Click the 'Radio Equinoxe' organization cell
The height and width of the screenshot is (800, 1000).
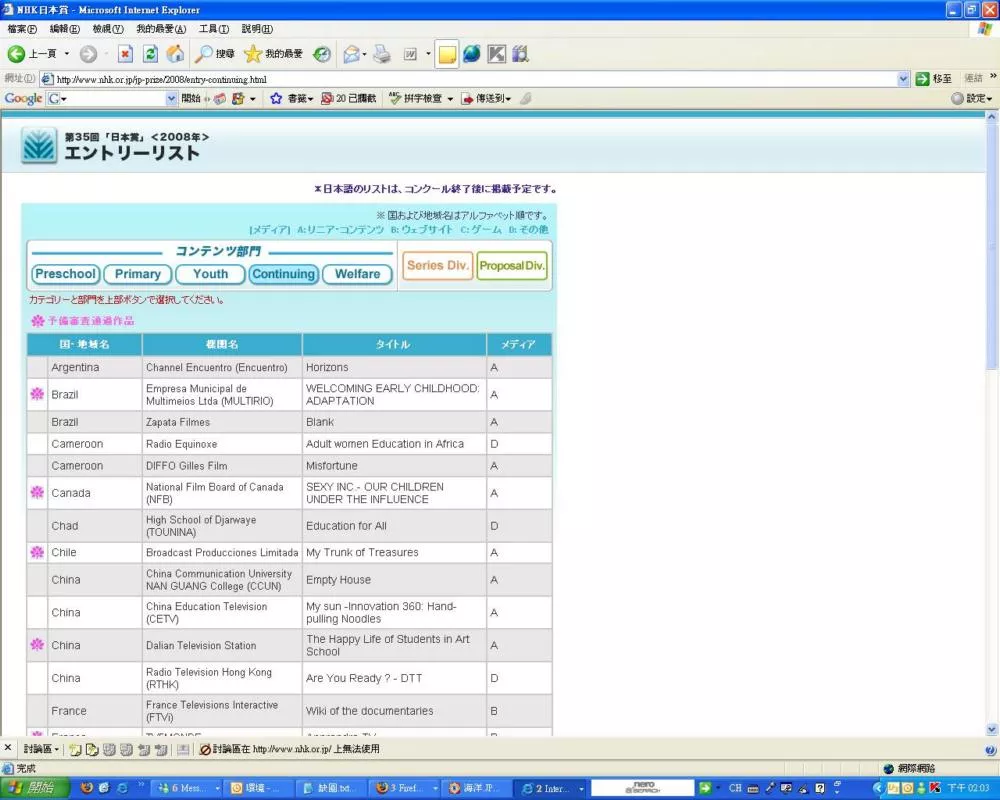point(222,444)
